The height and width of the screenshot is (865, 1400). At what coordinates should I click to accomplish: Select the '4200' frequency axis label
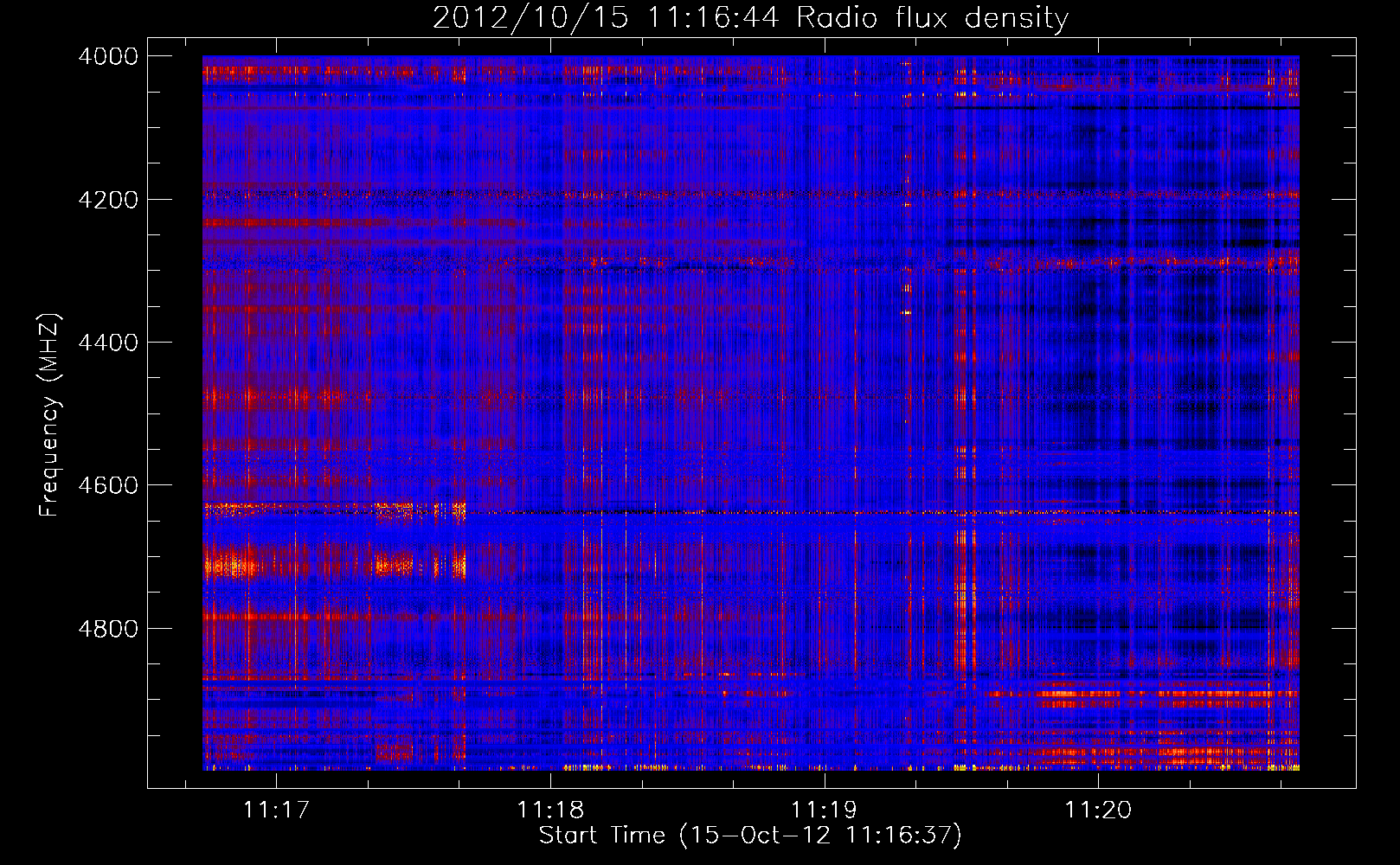point(108,200)
